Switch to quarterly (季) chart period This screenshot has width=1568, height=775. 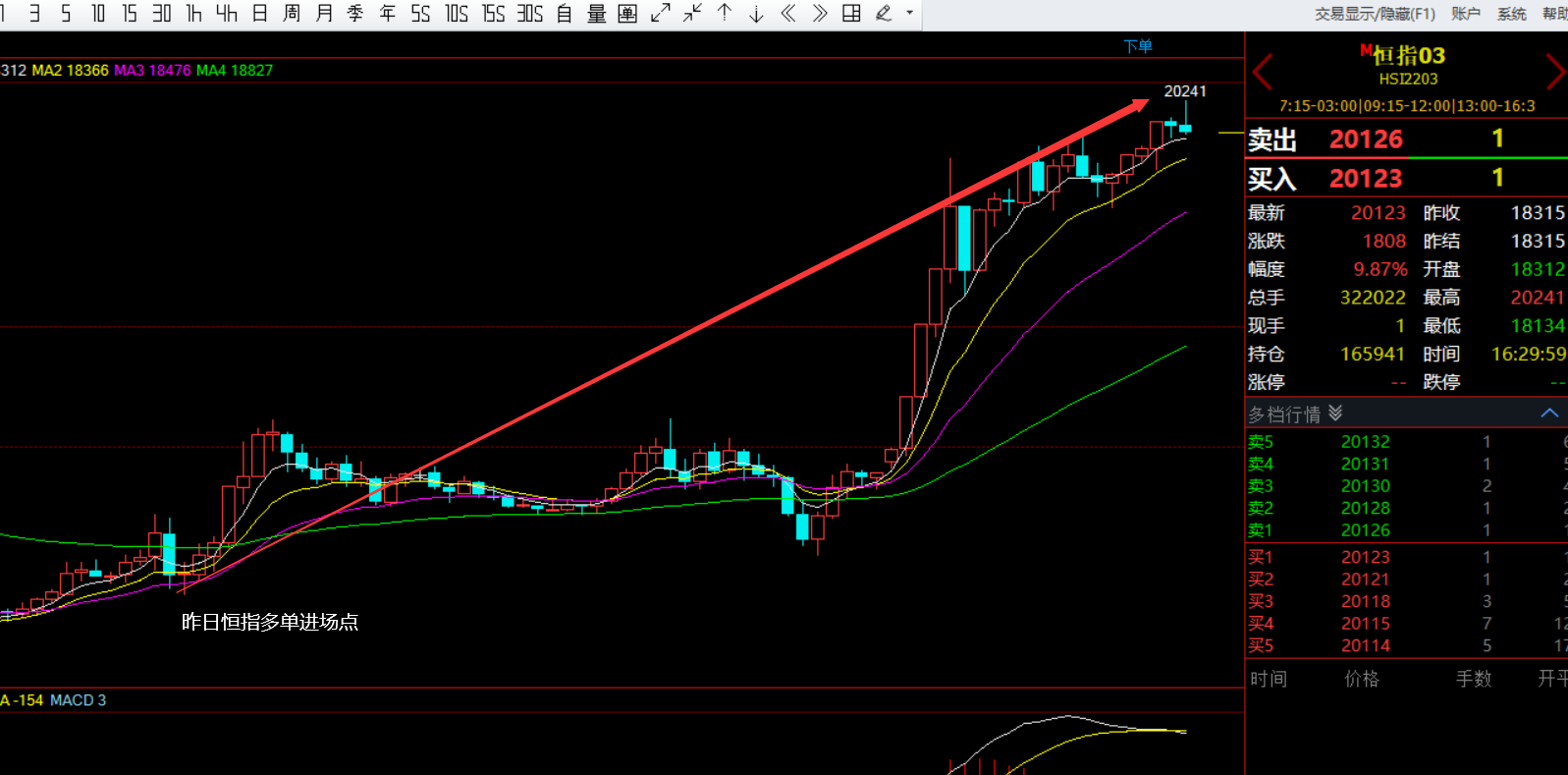pos(355,14)
